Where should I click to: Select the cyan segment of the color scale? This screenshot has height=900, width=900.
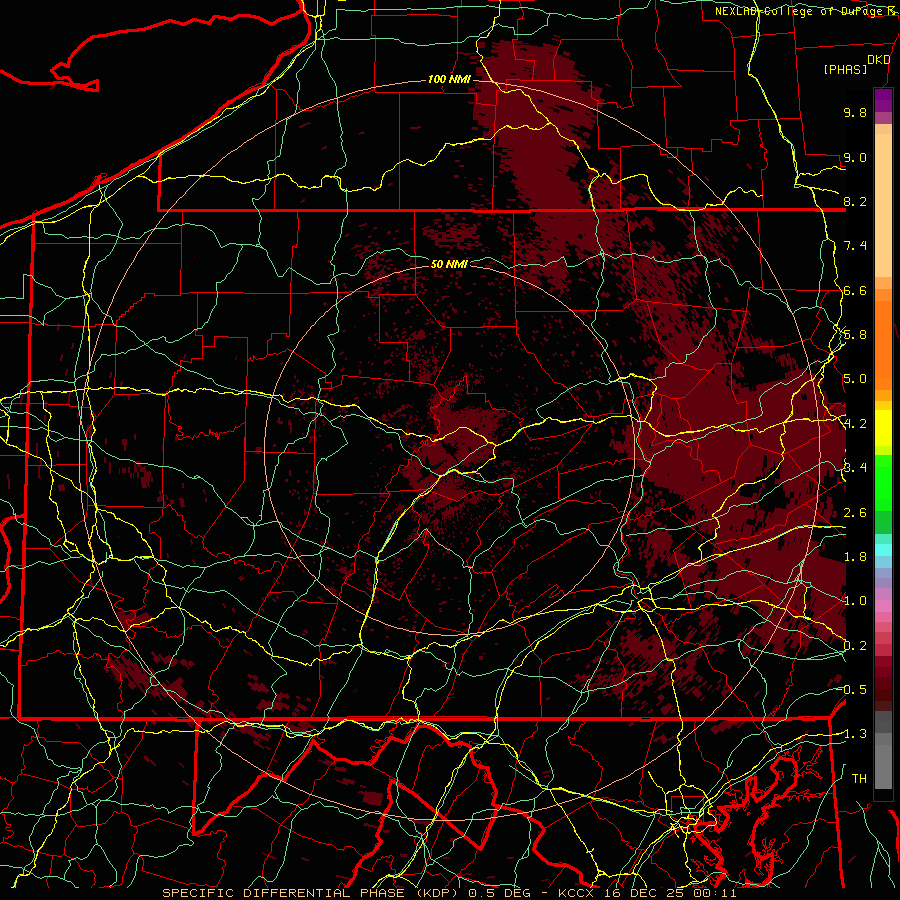click(883, 549)
